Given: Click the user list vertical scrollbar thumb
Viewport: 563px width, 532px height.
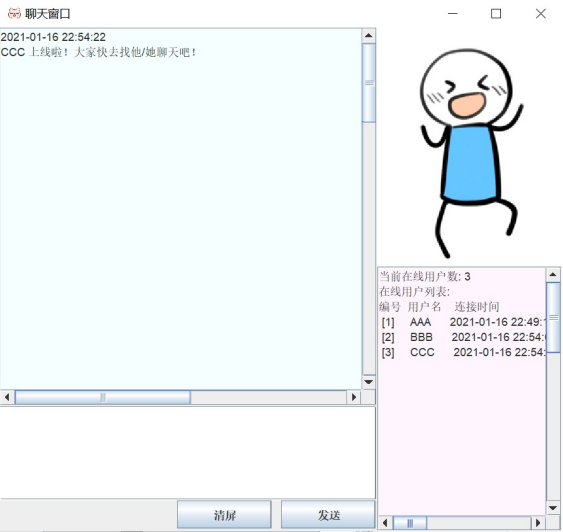Looking at the screenshot, I should [553, 317].
